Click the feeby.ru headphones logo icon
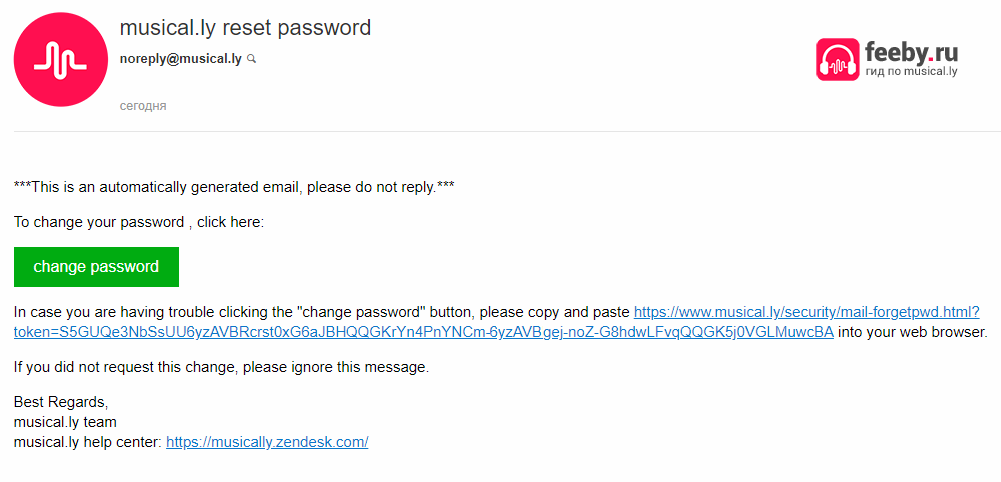This screenshot has width=1001, height=482. (837, 59)
